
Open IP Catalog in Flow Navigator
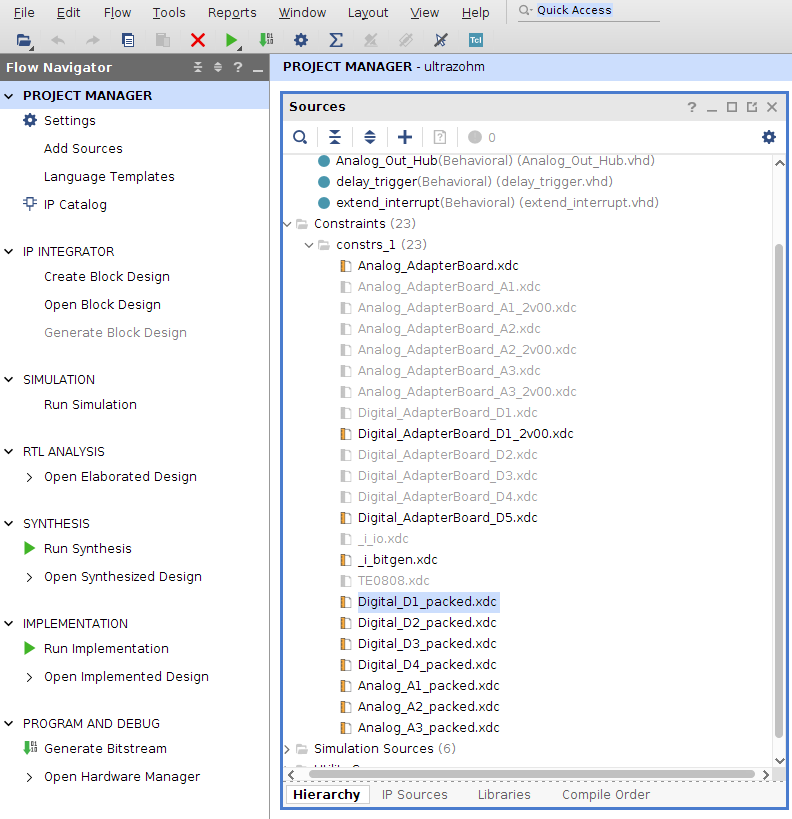tap(74, 204)
